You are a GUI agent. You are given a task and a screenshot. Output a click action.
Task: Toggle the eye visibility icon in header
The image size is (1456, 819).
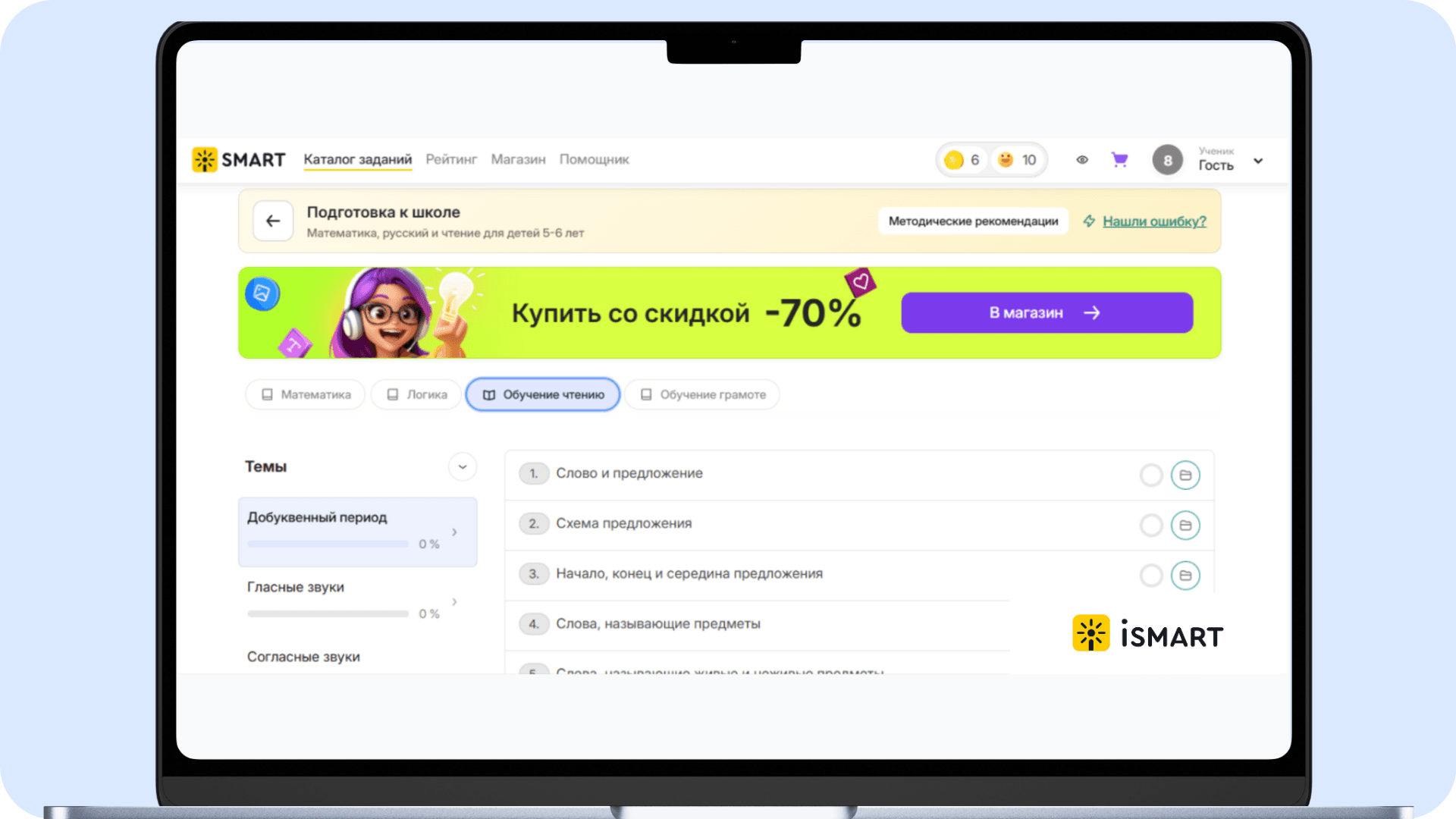tap(1082, 160)
